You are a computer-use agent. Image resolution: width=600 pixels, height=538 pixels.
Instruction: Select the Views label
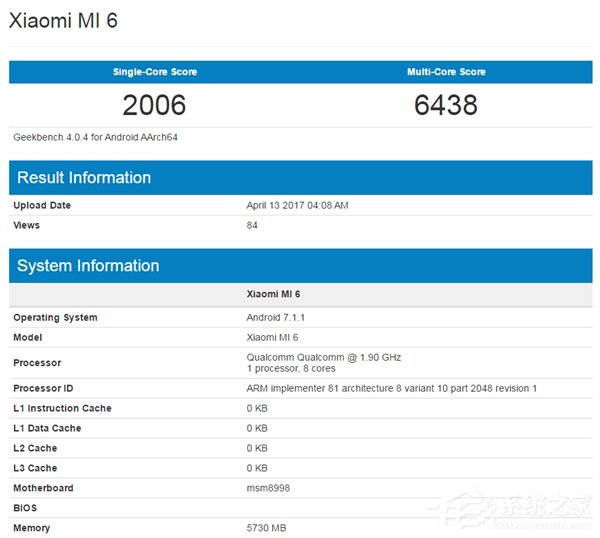pos(26,225)
